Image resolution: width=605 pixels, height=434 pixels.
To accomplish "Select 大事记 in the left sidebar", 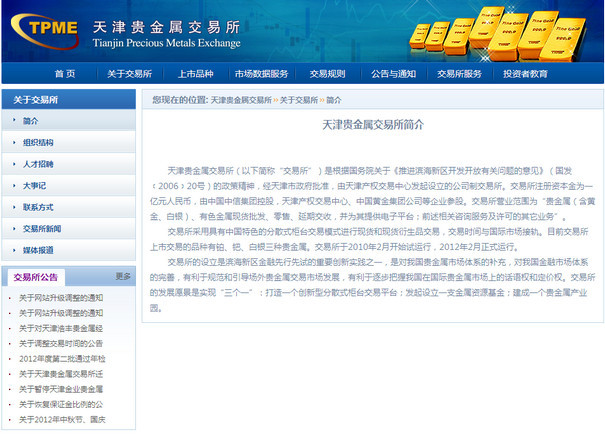I will (x=35, y=186).
